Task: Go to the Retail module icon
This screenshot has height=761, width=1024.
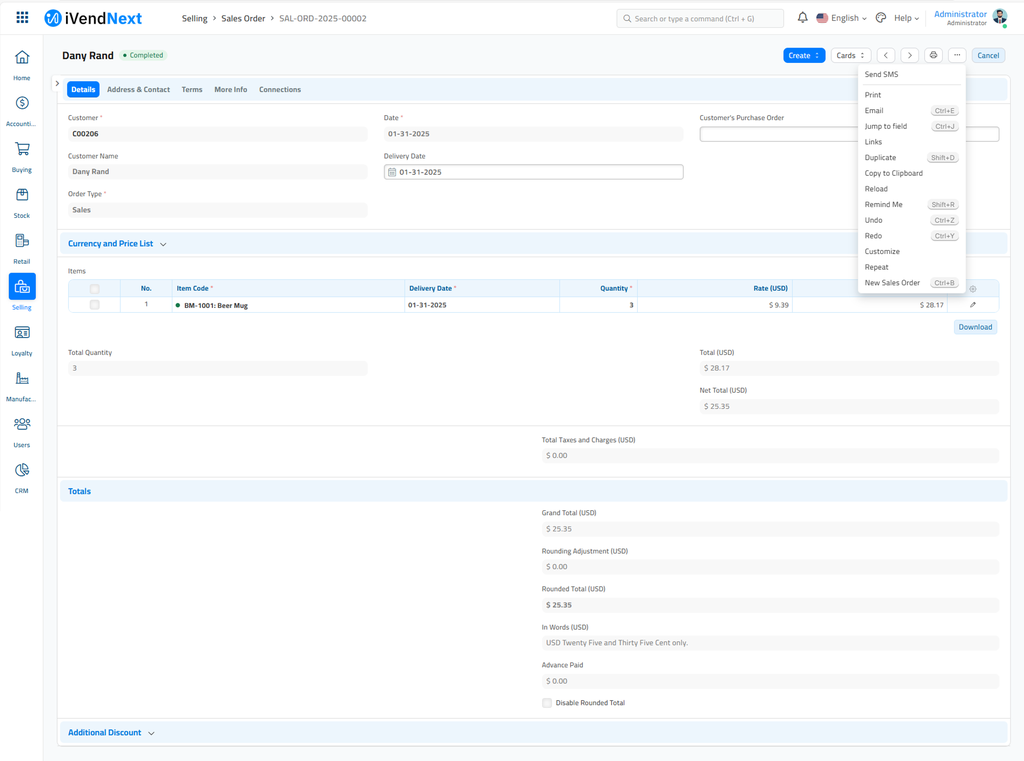Action: click(x=22, y=246)
